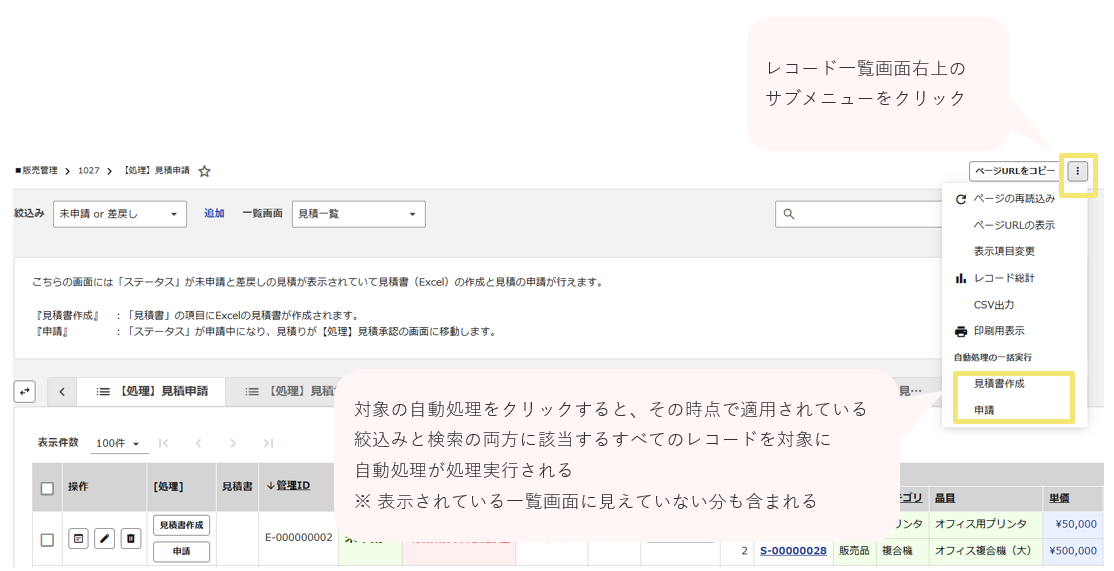Open the three-dot submenu beside ページURLをコピー
Screen dimensions: 1114x571
coord(1077,171)
